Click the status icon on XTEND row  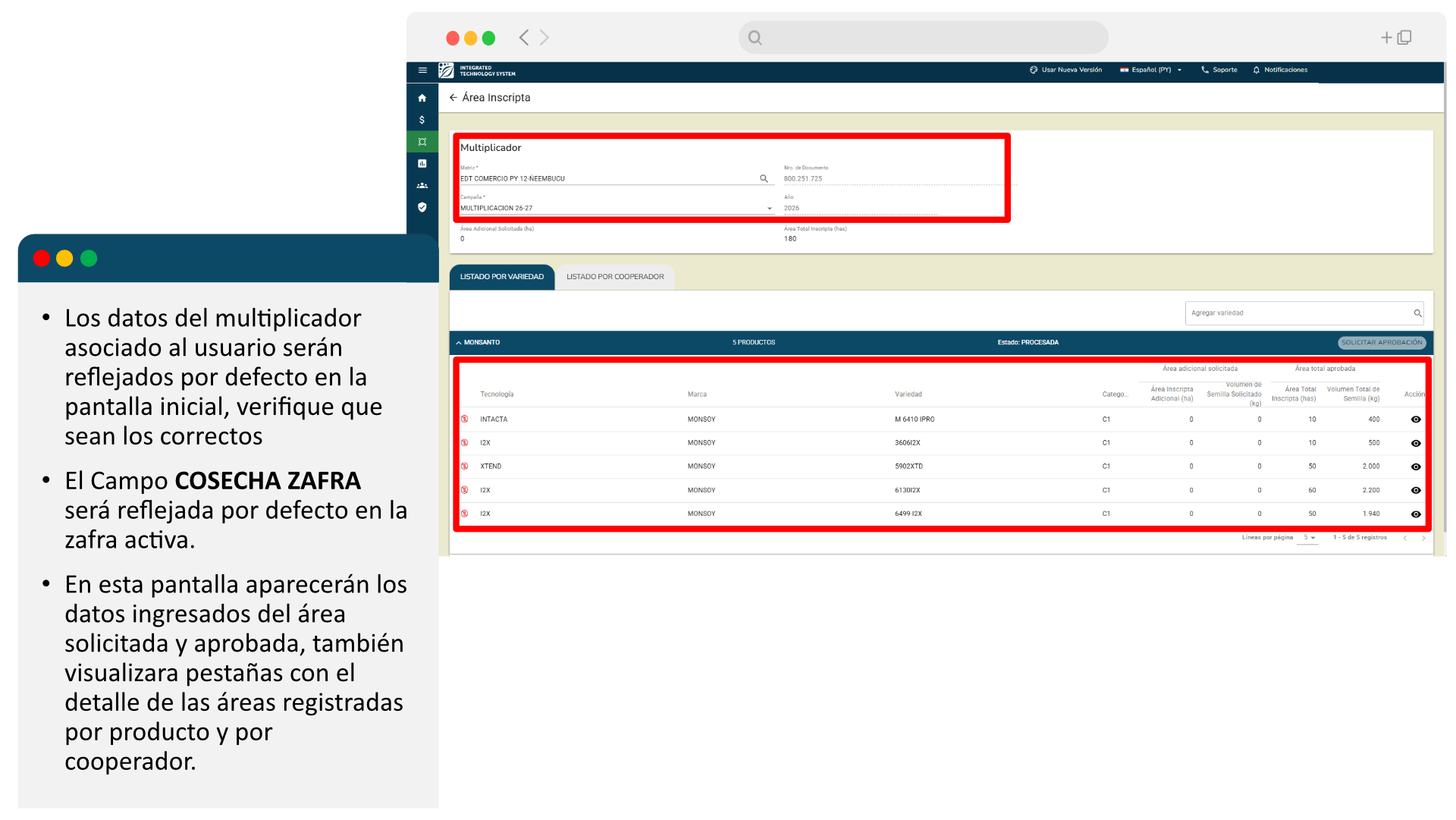(465, 467)
